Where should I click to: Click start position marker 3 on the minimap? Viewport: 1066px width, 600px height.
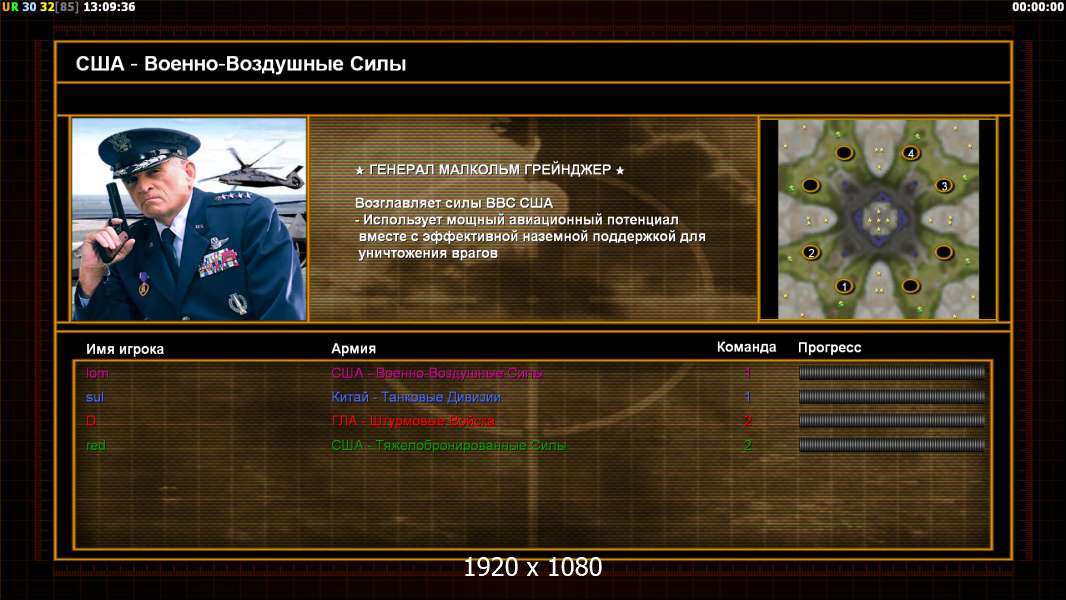tap(944, 186)
